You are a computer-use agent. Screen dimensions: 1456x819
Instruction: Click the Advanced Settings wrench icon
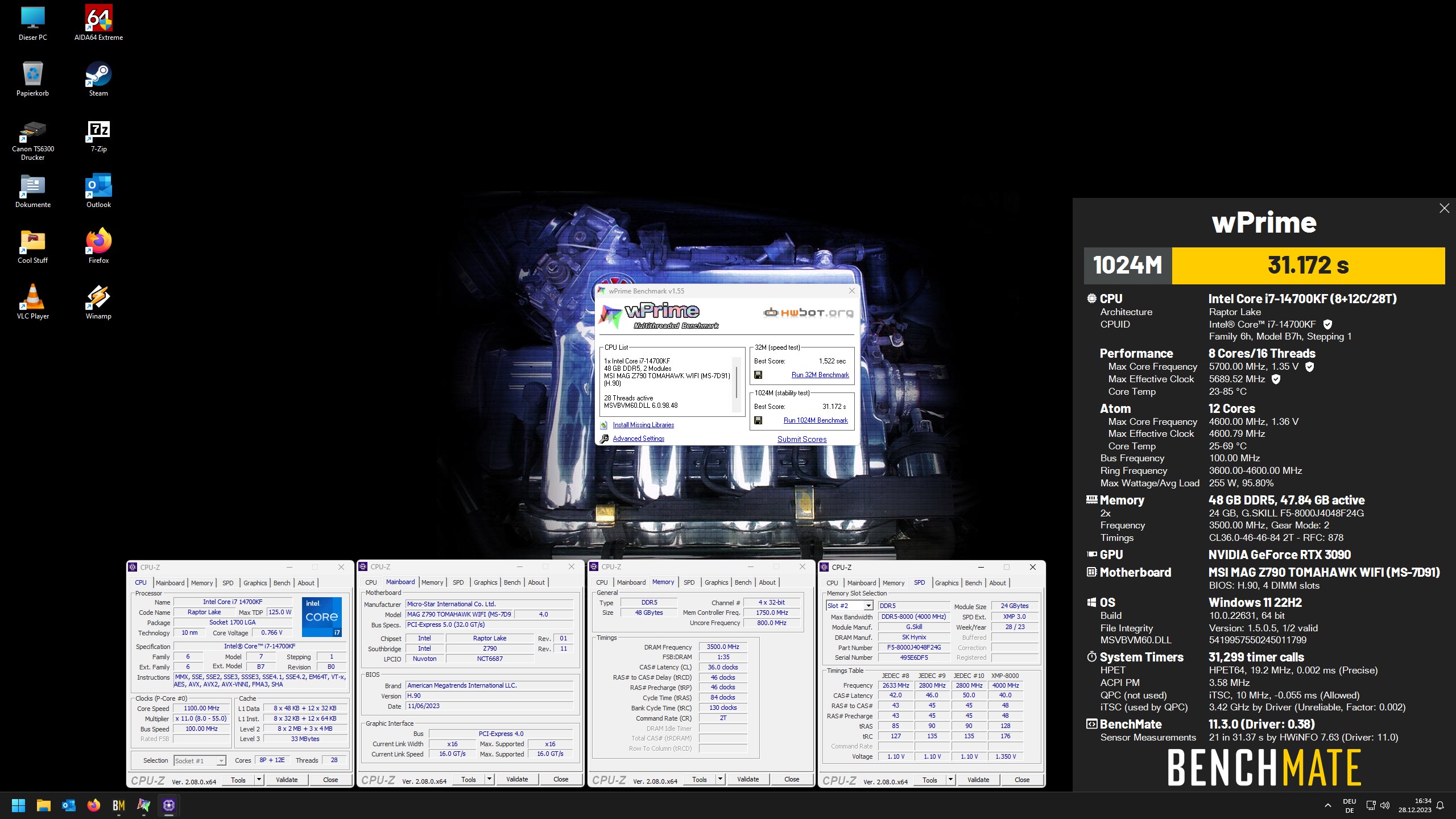tap(604, 439)
